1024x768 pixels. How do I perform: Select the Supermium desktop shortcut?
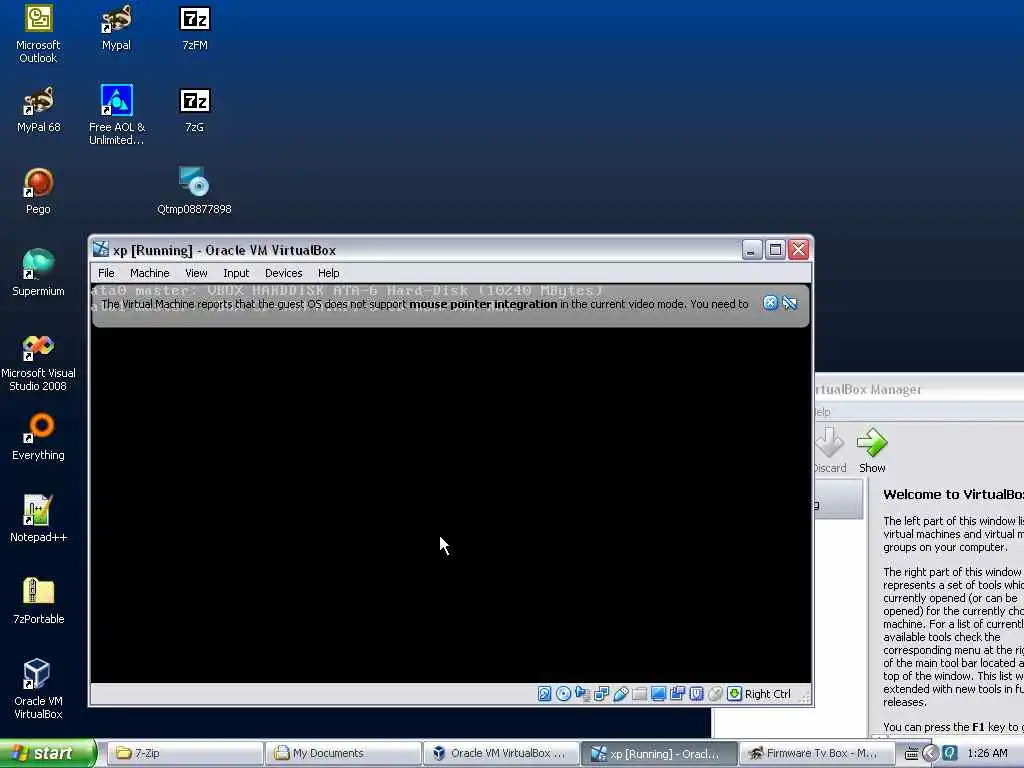tap(38, 273)
